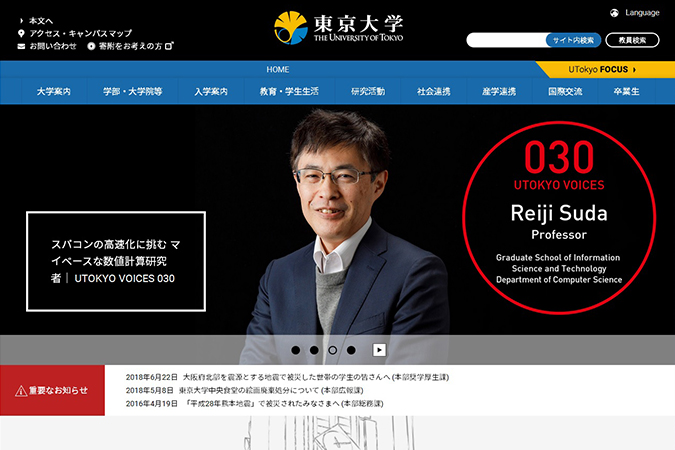Select the first carousel slide dot
This screenshot has width=675, height=450.
coord(296,350)
